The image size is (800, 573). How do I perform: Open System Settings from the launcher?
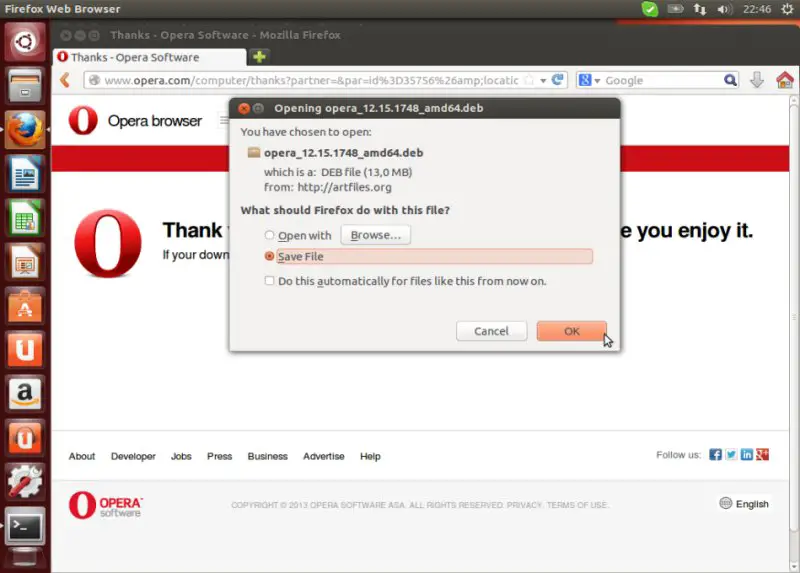24,482
